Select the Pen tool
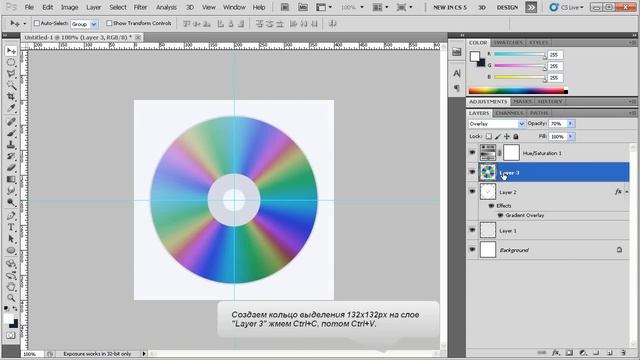The image size is (640, 360). 11,216
